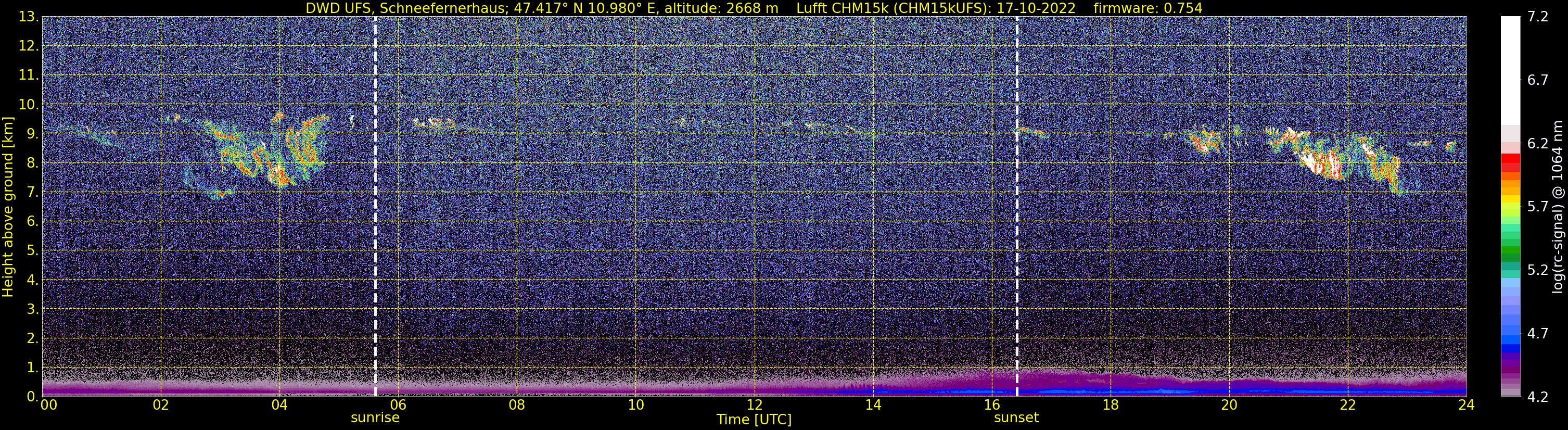This screenshot has width=1568, height=430.
Task: Click the 10. tick on the height axis
Action: click(29, 105)
